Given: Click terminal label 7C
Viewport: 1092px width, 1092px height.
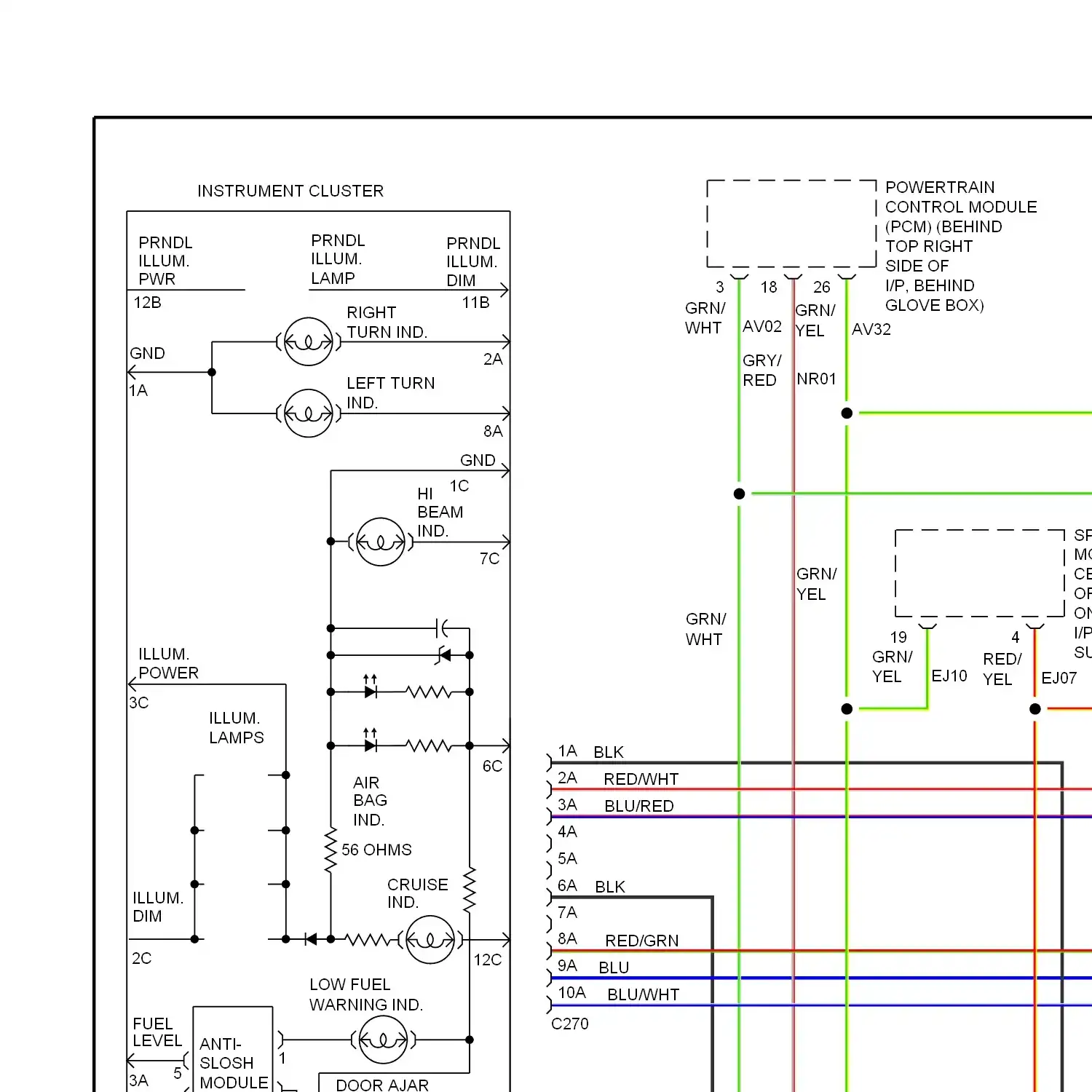Looking at the screenshot, I should click(489, 558).
